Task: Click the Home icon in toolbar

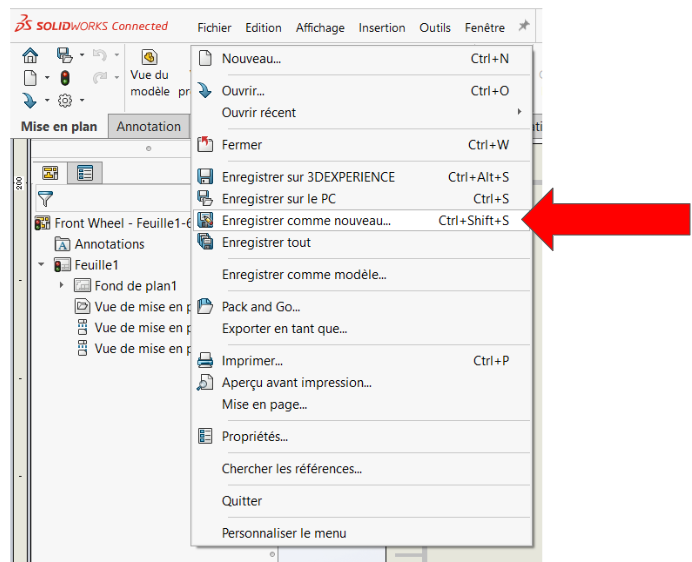Action: 30,55
